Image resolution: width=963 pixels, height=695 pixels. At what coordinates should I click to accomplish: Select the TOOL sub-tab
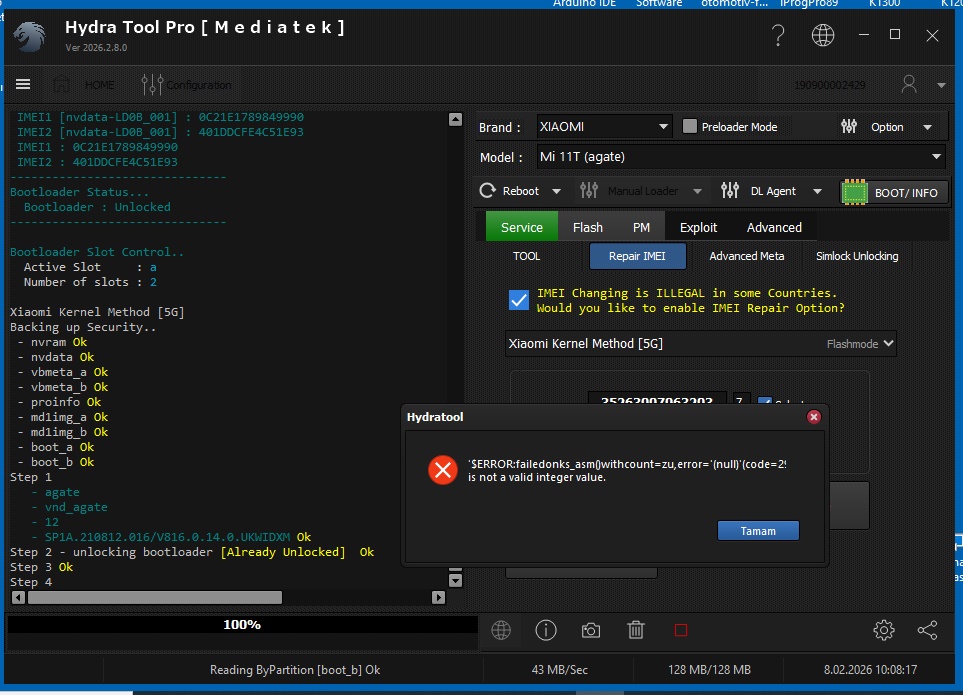pyautogui.click(x=526, y=256)
